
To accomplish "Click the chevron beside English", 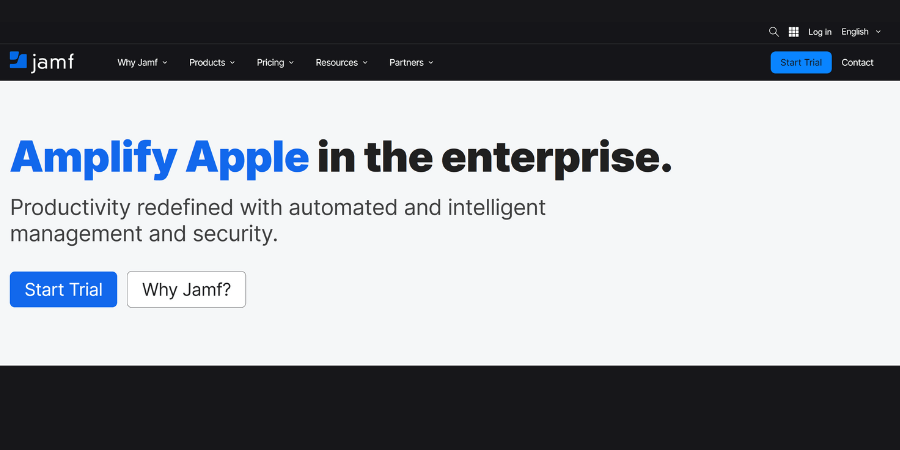I will coord(879,32).
